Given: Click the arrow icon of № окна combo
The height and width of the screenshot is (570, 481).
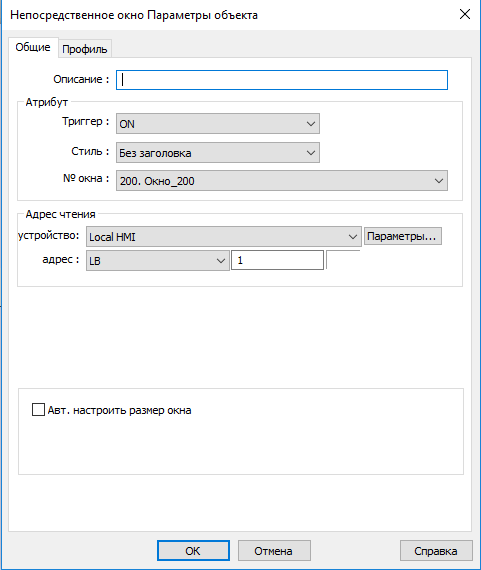Looking at the screenshot, I should click(x=438, y=181).
